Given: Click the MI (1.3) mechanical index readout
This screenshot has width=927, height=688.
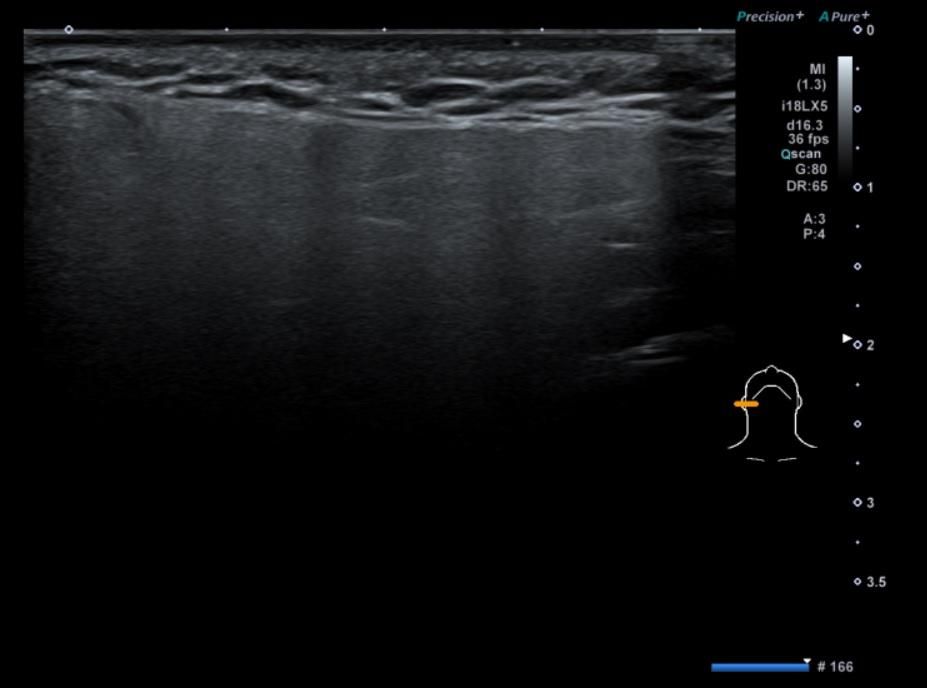Looking at the screenshot, I should click(812, 77).
